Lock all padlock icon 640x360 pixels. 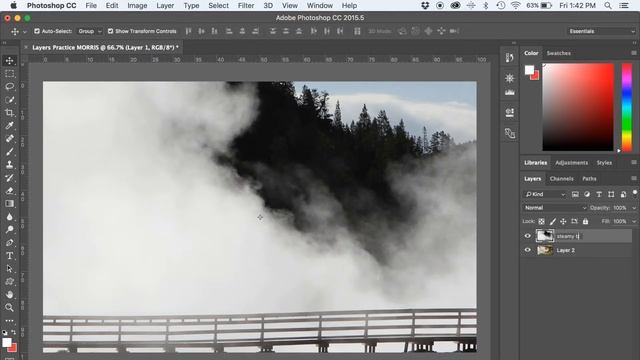point(585,221)
